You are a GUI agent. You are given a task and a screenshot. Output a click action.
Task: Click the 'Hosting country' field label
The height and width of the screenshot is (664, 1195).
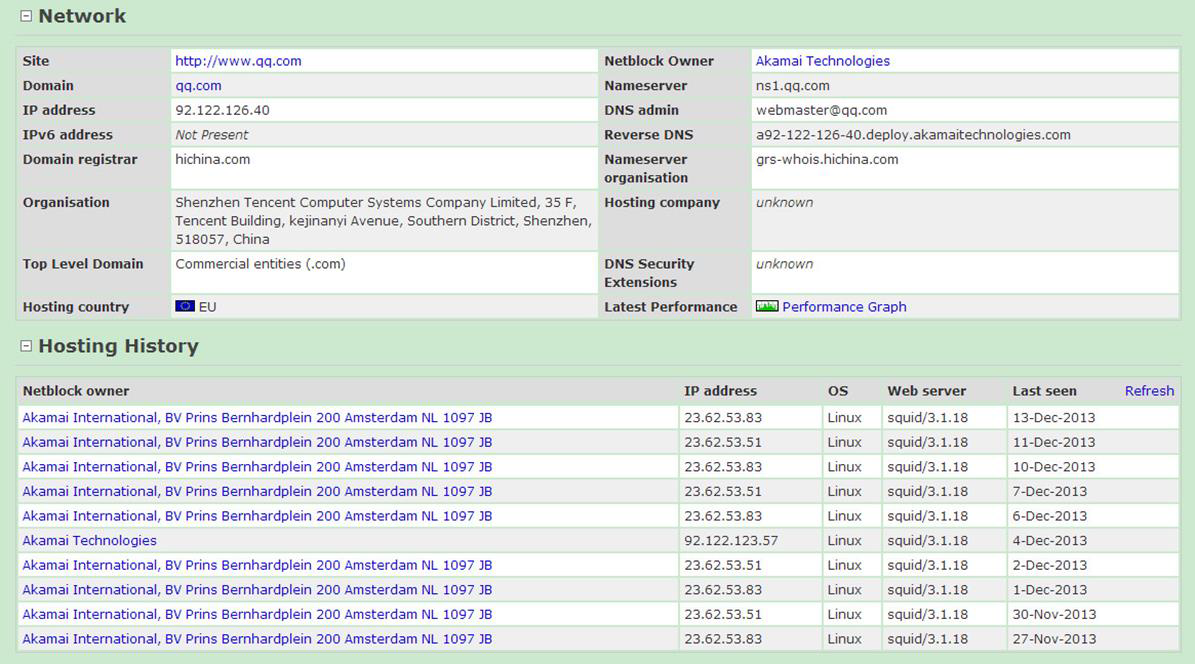(75, 307)
